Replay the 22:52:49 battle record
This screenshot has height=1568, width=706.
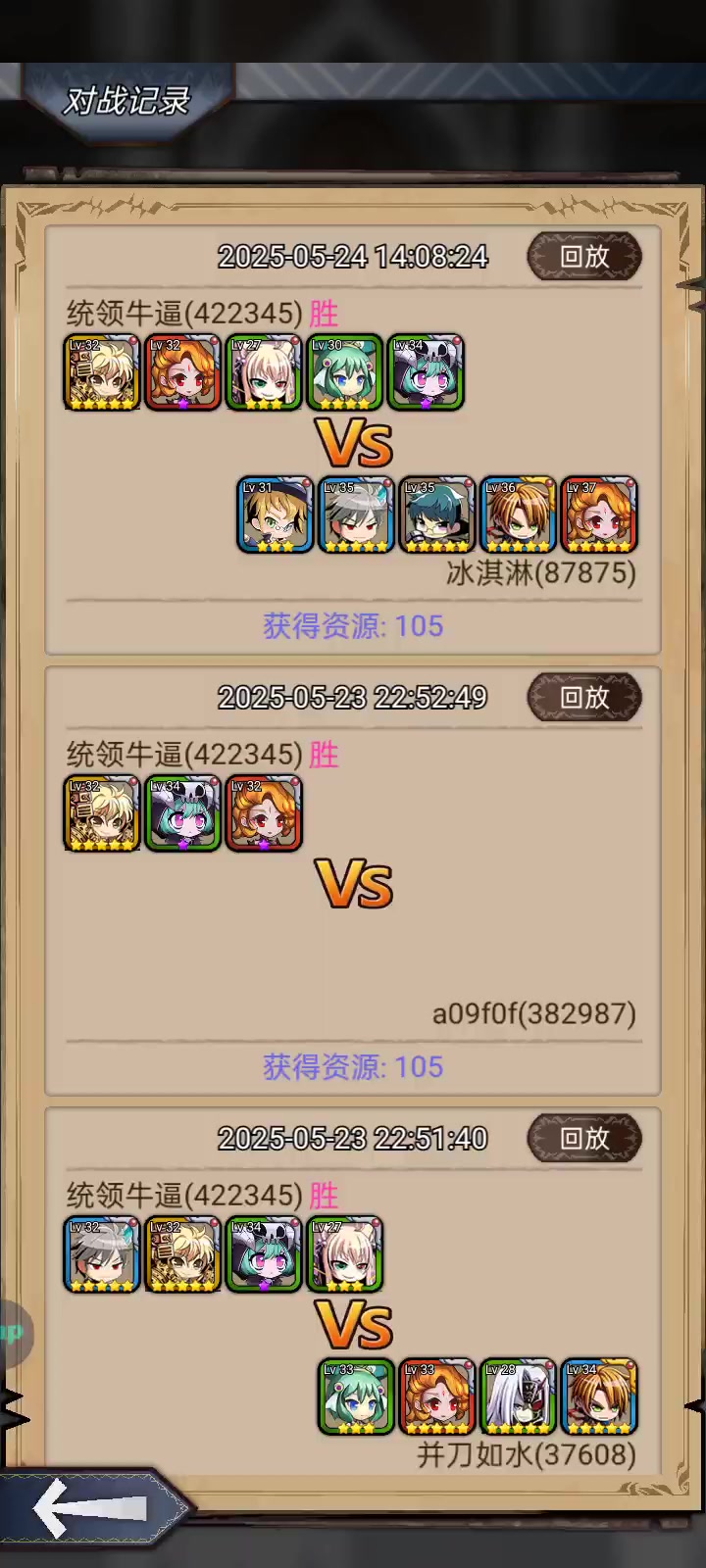[x=584, y=698]
